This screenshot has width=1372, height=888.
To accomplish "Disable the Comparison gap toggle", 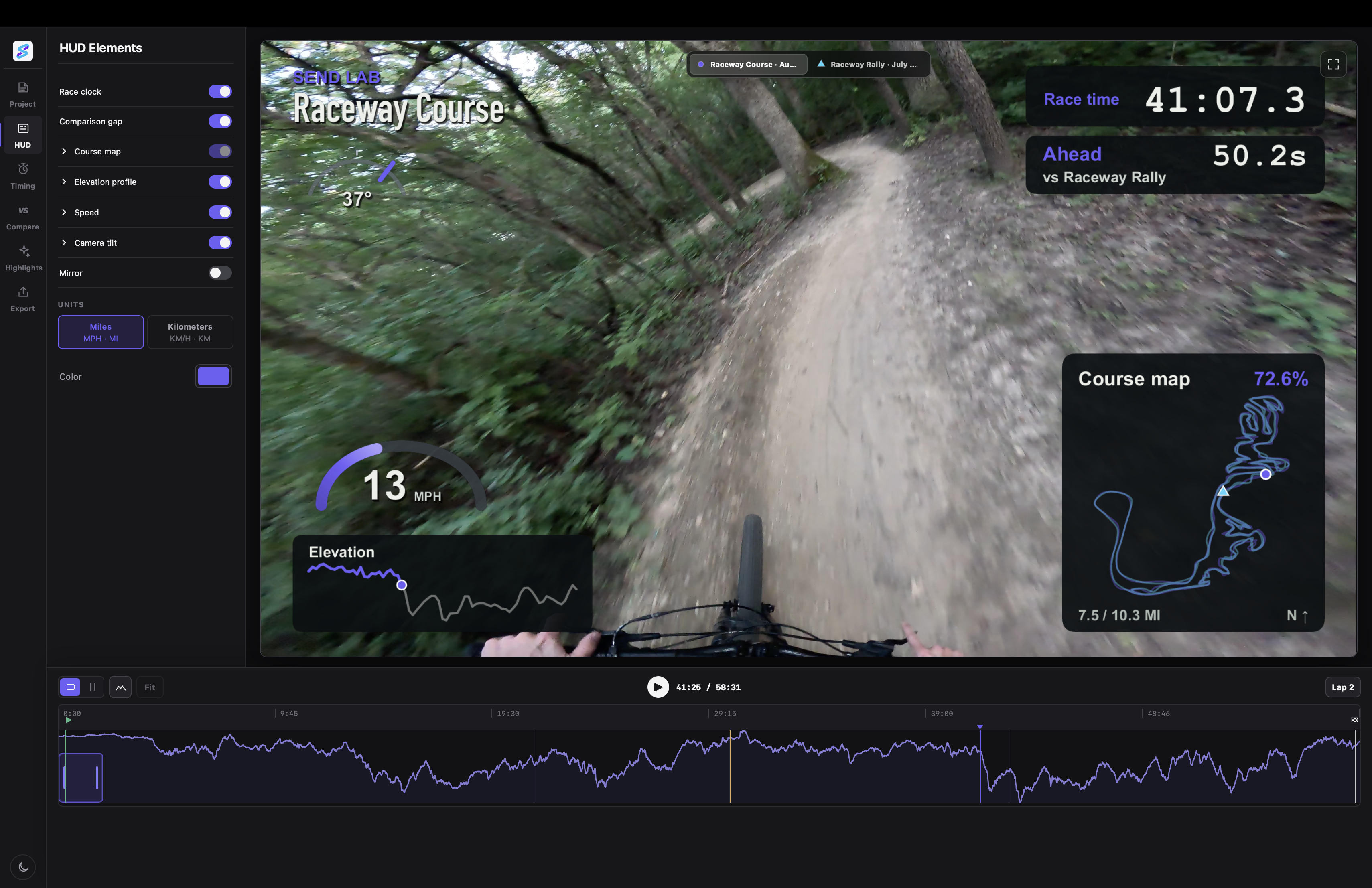I will click(219, 121).
